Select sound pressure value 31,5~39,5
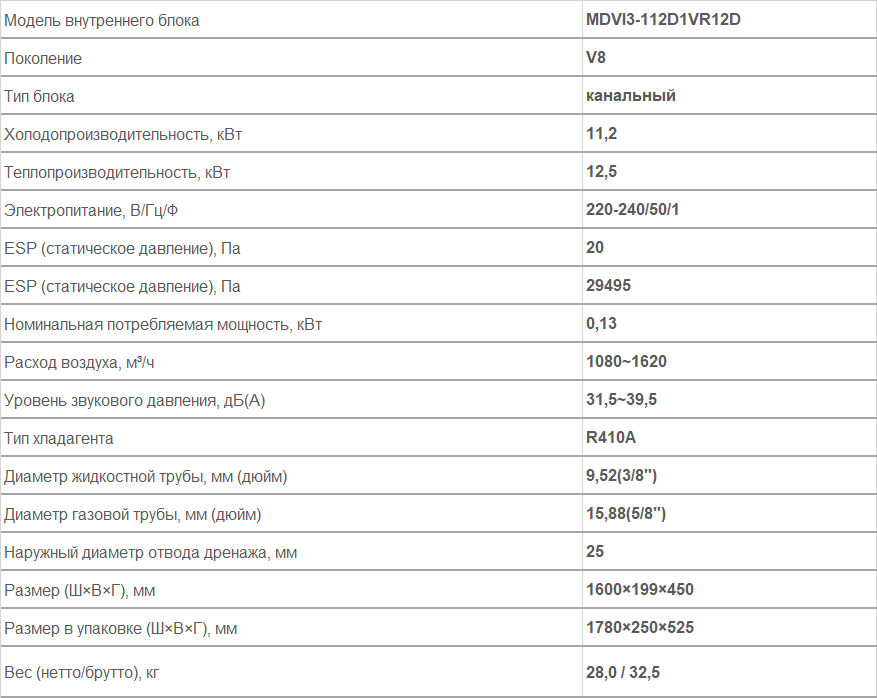877x698 pixels. tap(621, 400)
